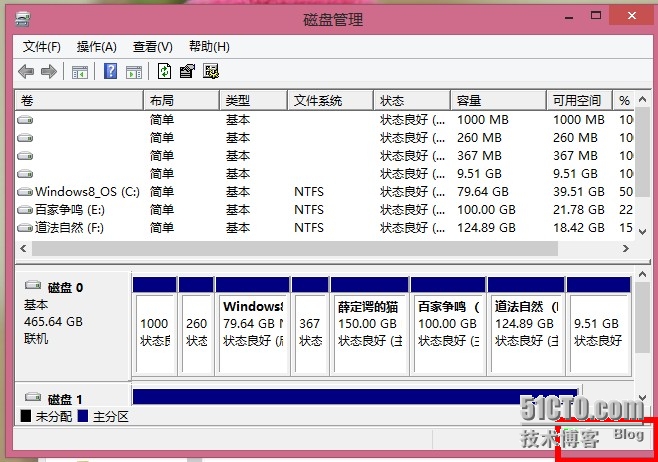
Task: Sort by the 文件系统 column header
Action: [330, 101]
